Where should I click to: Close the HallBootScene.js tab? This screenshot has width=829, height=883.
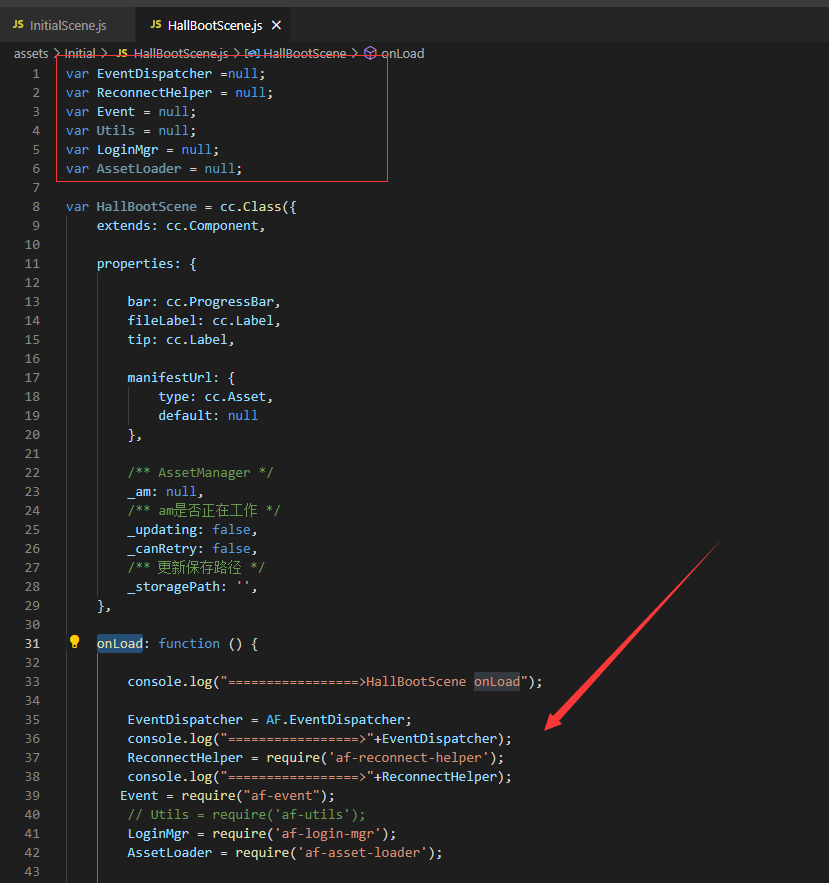click(x=276, y=25)
